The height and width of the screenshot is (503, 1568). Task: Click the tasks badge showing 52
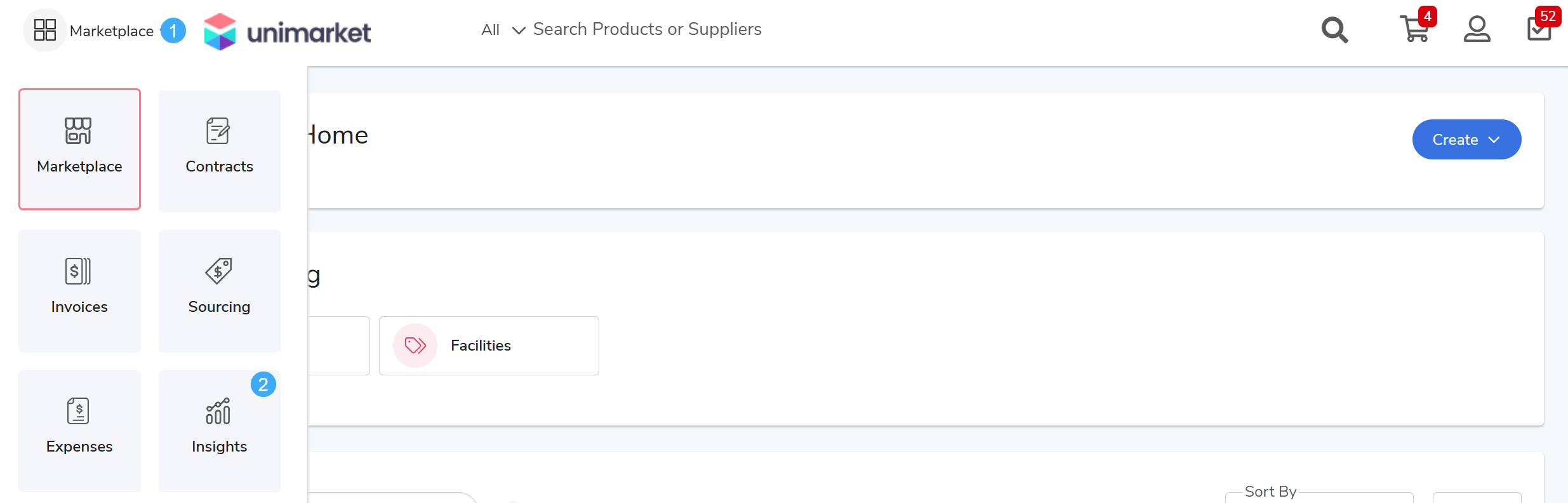click(x=1548, y=16)
